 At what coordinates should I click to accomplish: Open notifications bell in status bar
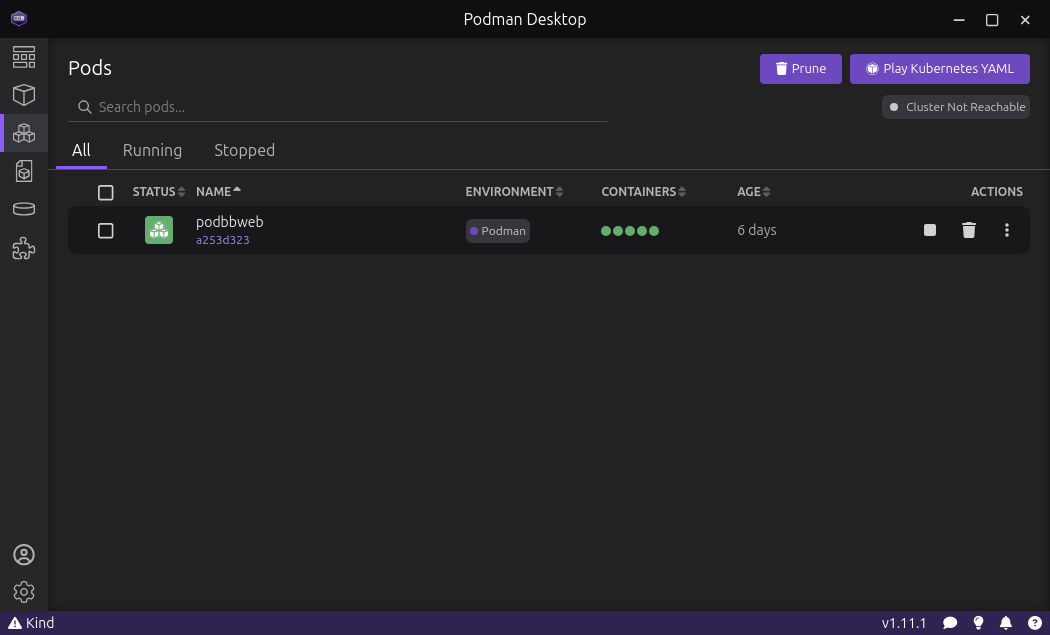pyautogui.click(x=1006, y=623)
